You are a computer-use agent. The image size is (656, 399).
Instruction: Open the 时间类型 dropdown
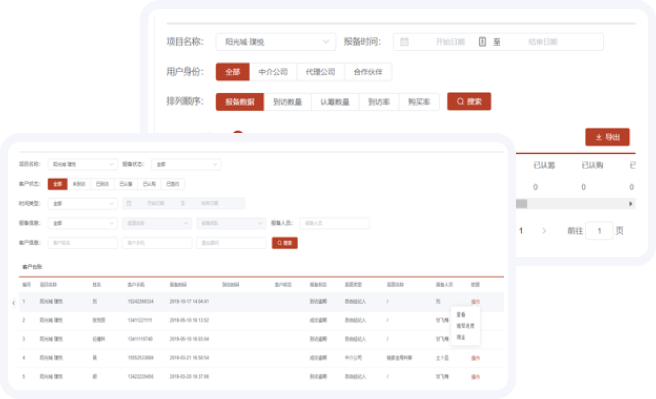(x=82, y=204)
